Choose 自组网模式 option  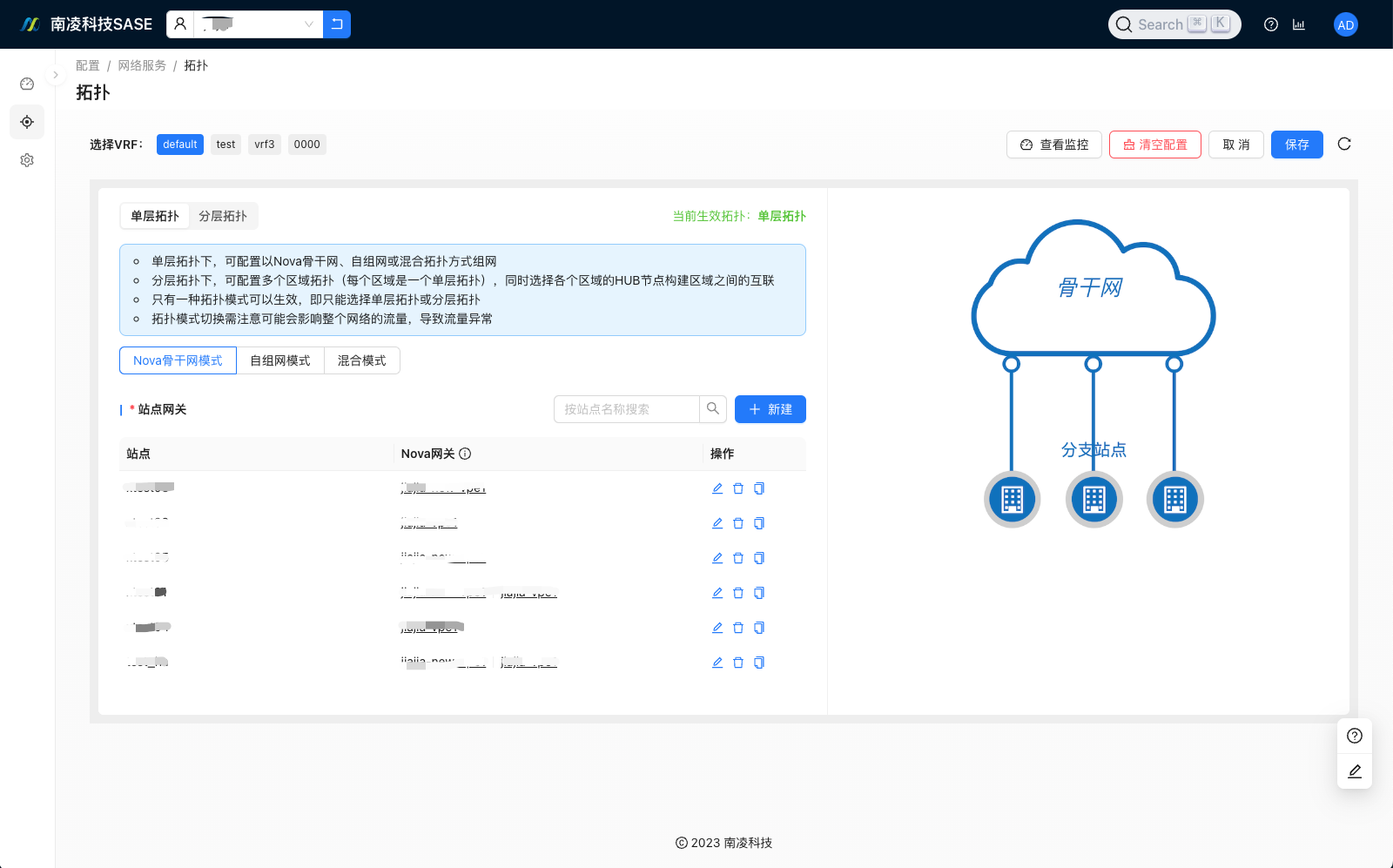pos(280,360)
